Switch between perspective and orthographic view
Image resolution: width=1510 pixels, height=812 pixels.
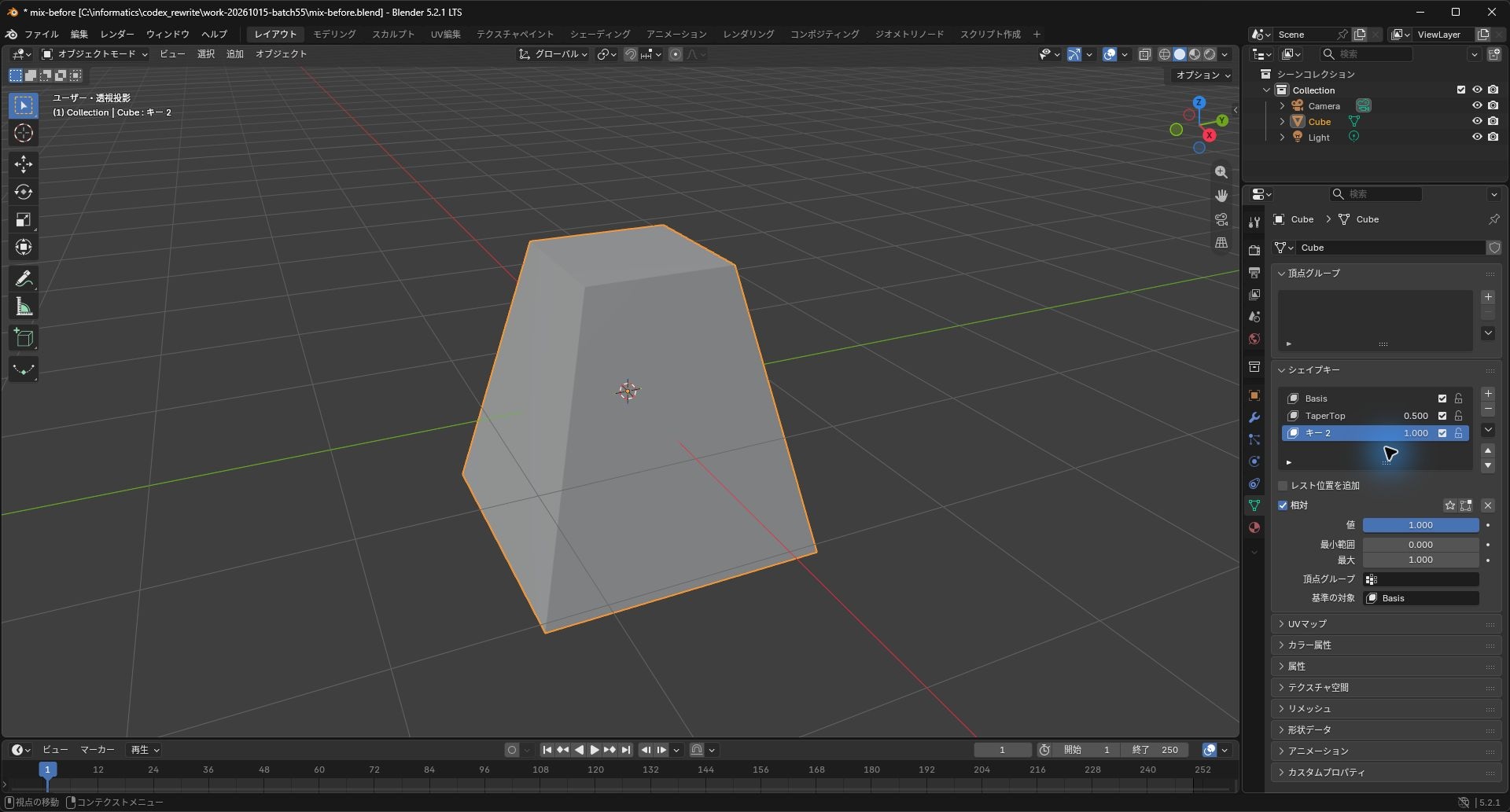click(1221, 243)
